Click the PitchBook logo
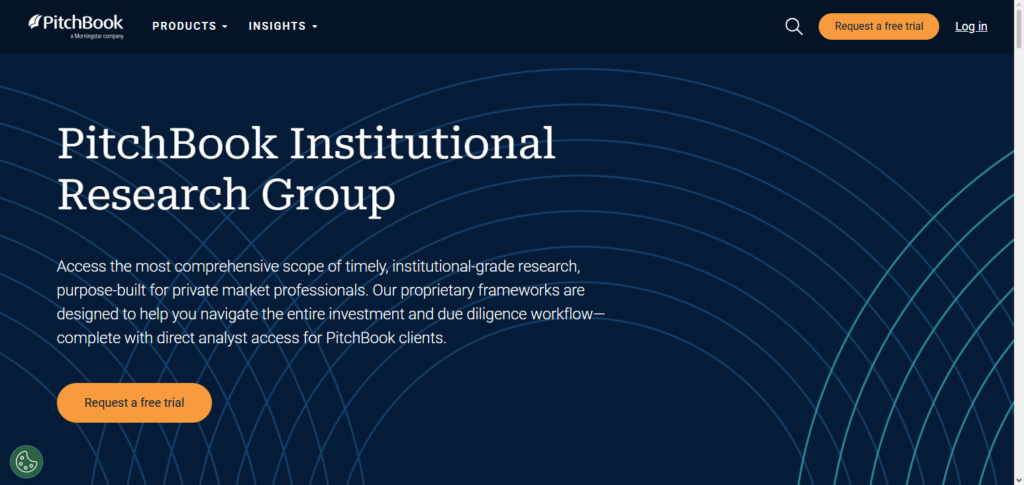 [76, 26]
